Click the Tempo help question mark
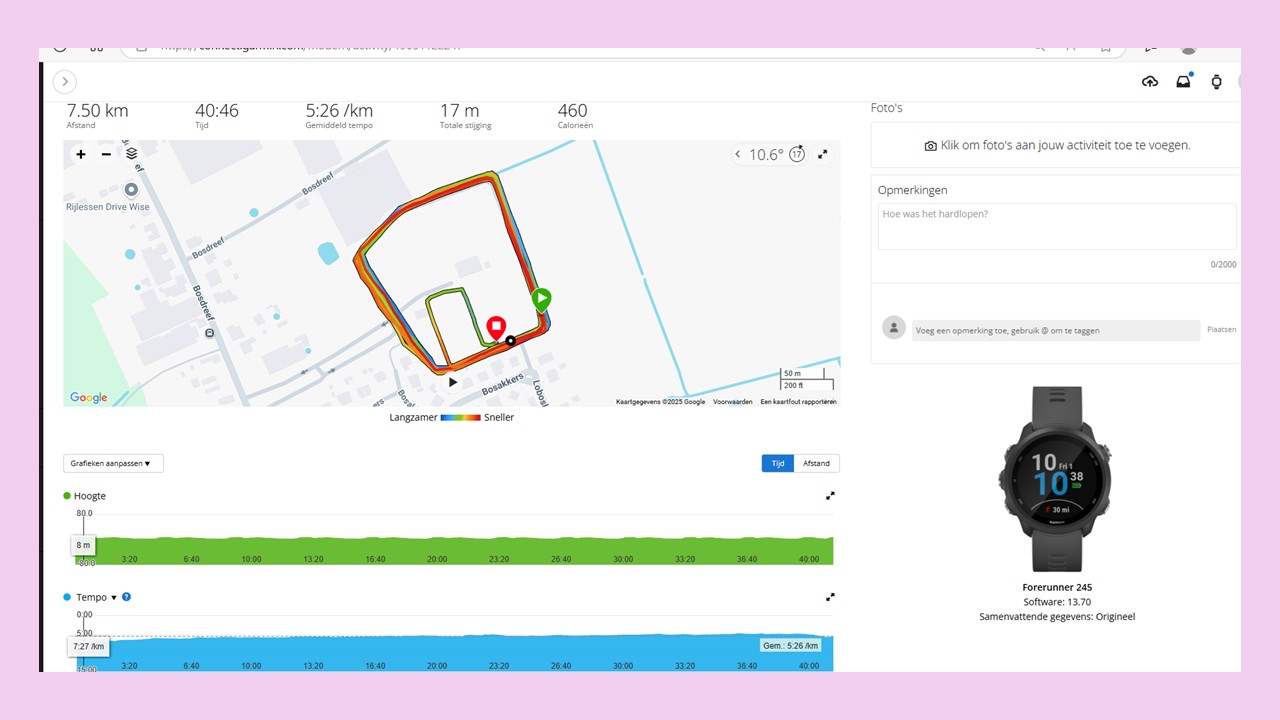The height and width of the screenshot is (720, 1280). [126, 597]
